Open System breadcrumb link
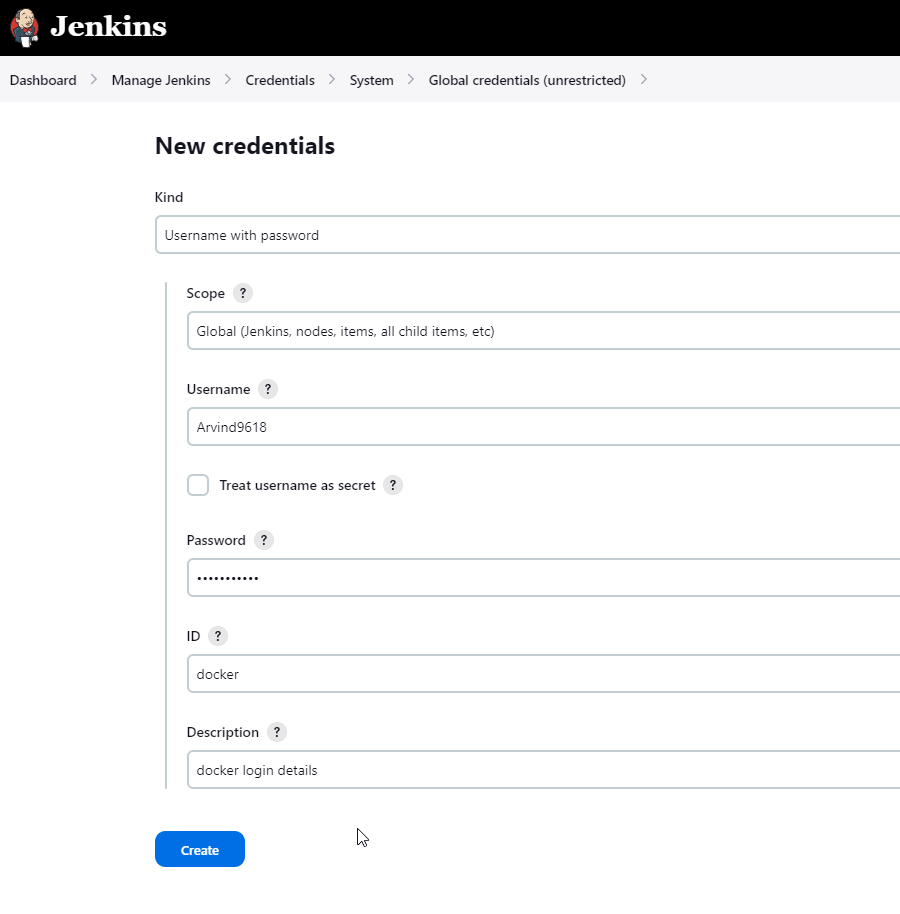 [x=371, y=80]
